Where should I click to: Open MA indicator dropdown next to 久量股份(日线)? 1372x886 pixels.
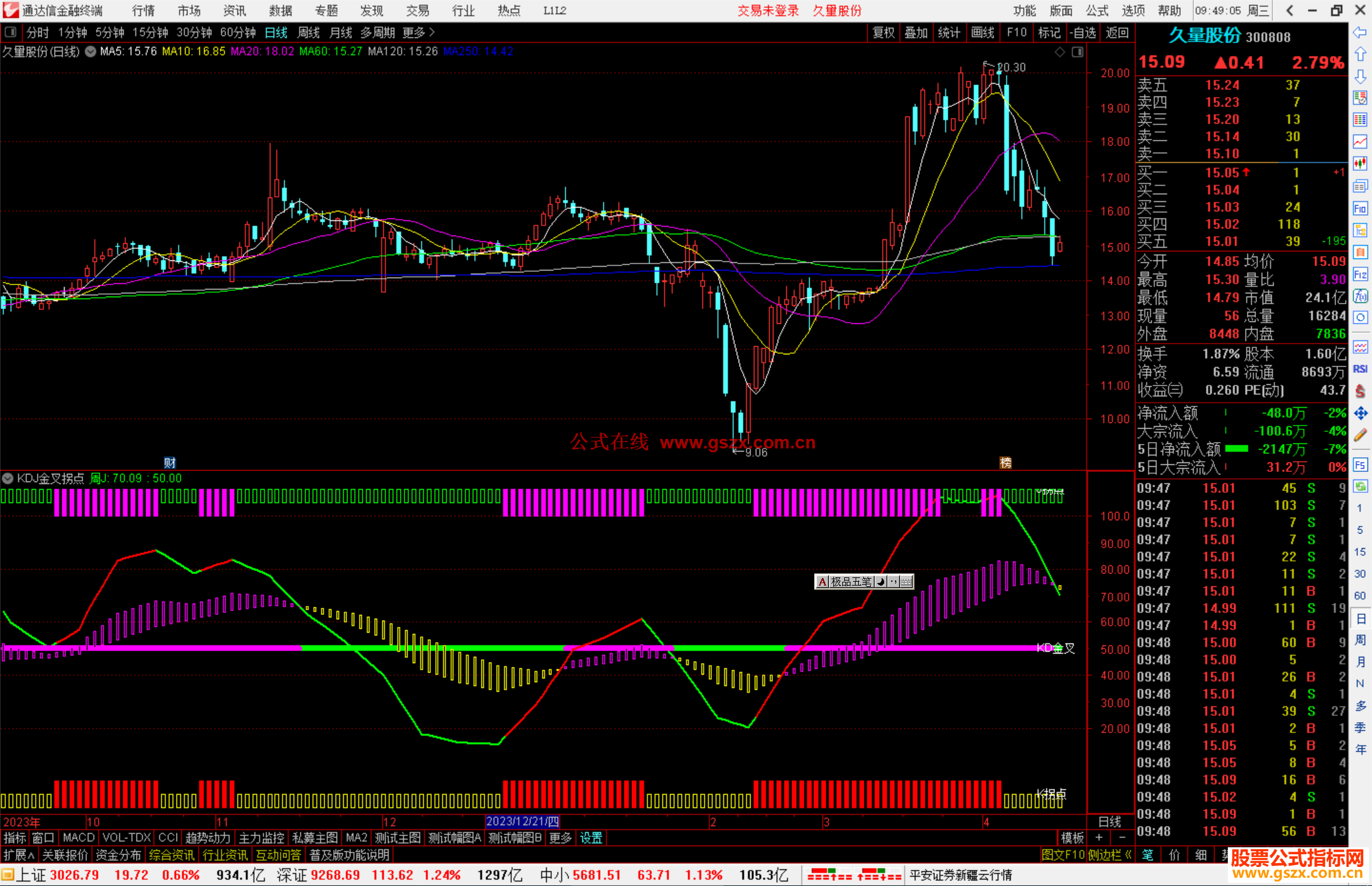tap(91, 51)
